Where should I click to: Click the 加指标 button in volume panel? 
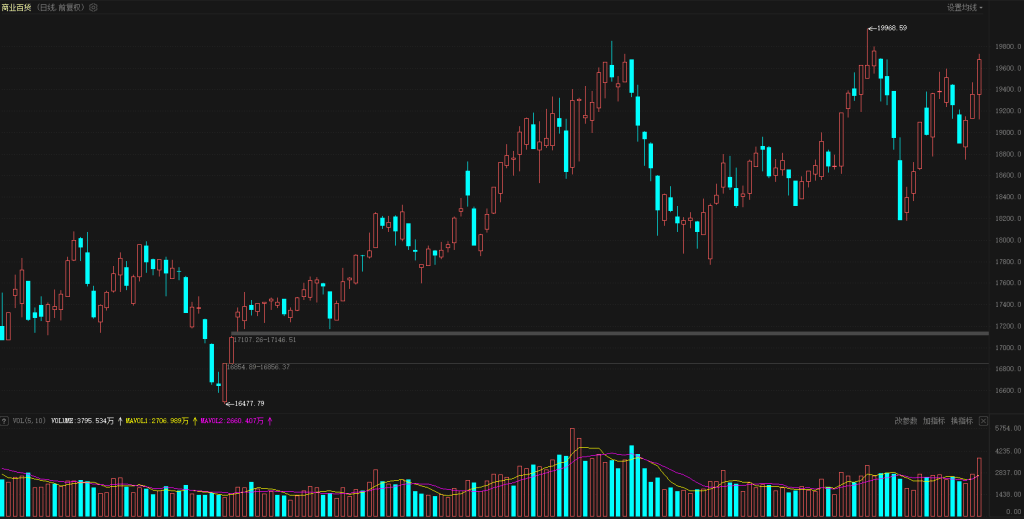click(933, 421)
